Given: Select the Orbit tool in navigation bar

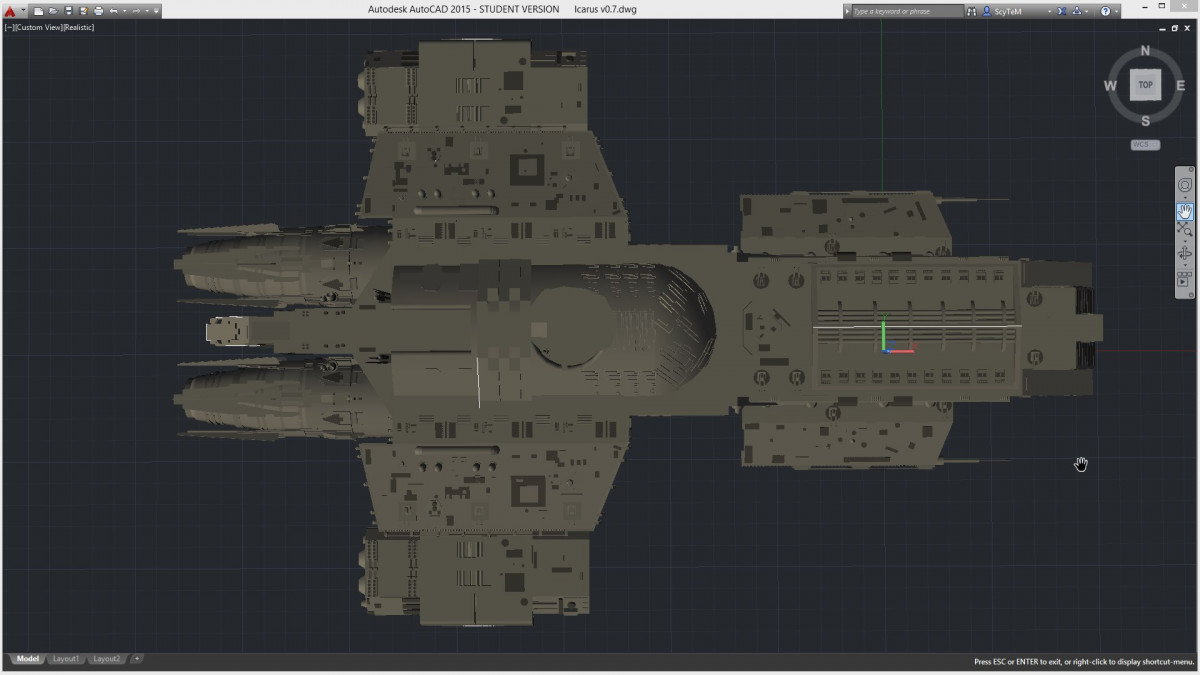Looking at the screenshot, I should tap(1185, 254).
